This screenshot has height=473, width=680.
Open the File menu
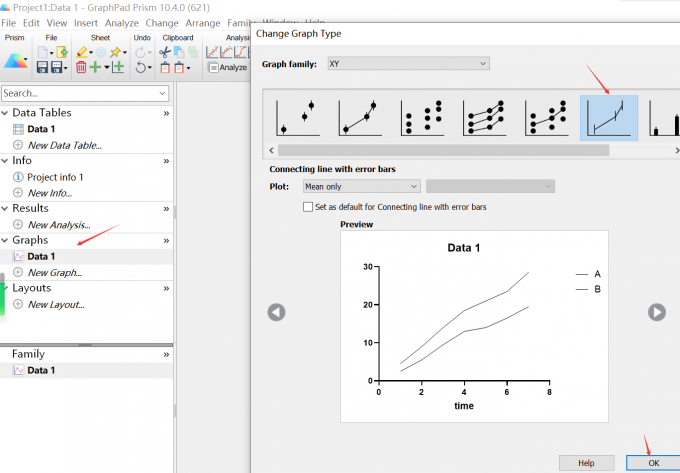[x=8, y=23]
